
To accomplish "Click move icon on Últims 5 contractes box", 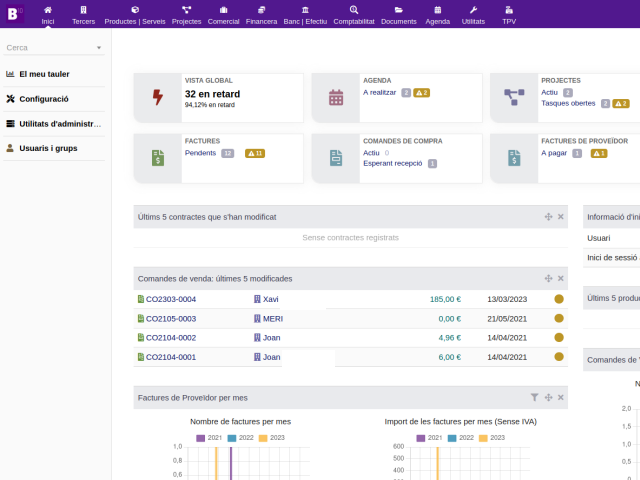I will pyautogui.click(x=548, y=217).
